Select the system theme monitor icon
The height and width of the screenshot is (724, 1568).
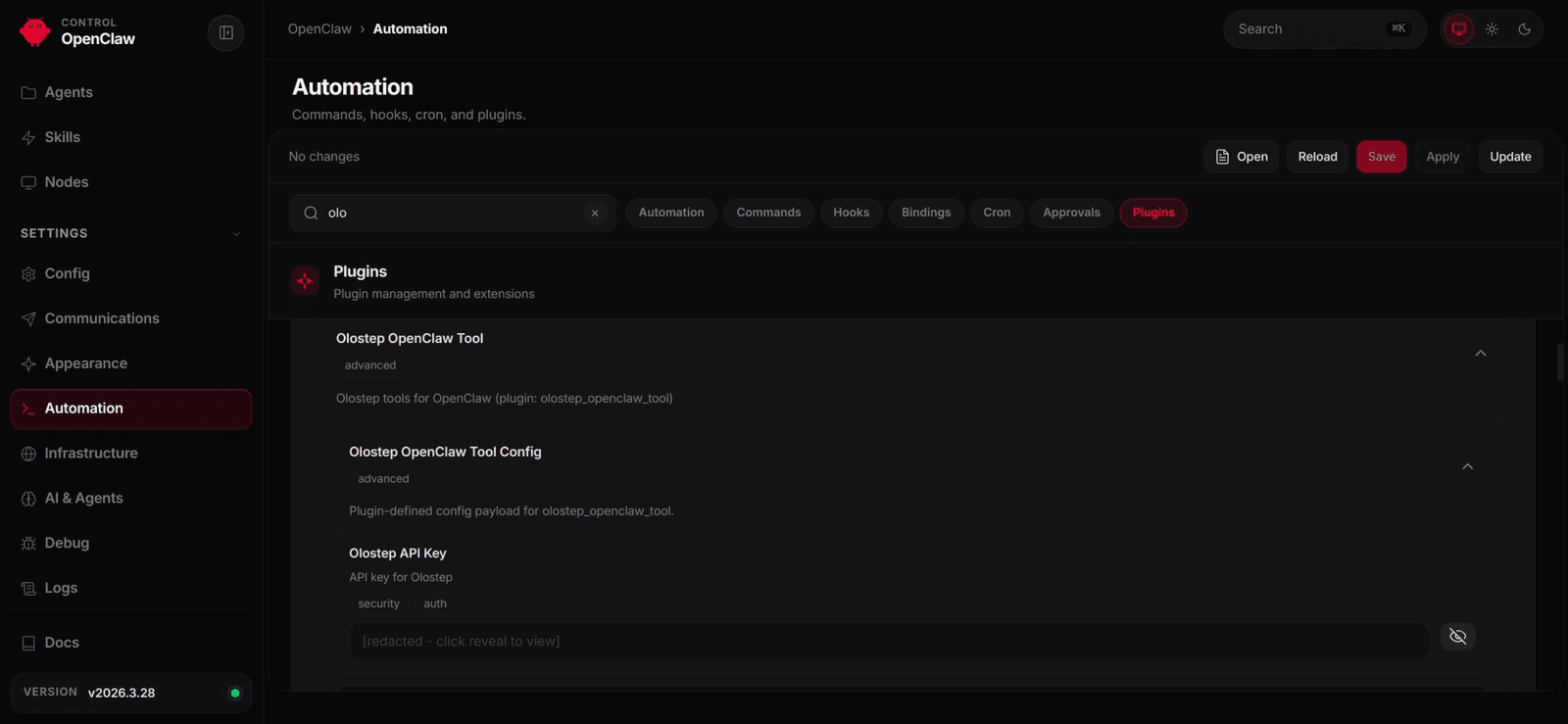(x=1458, y=29)
